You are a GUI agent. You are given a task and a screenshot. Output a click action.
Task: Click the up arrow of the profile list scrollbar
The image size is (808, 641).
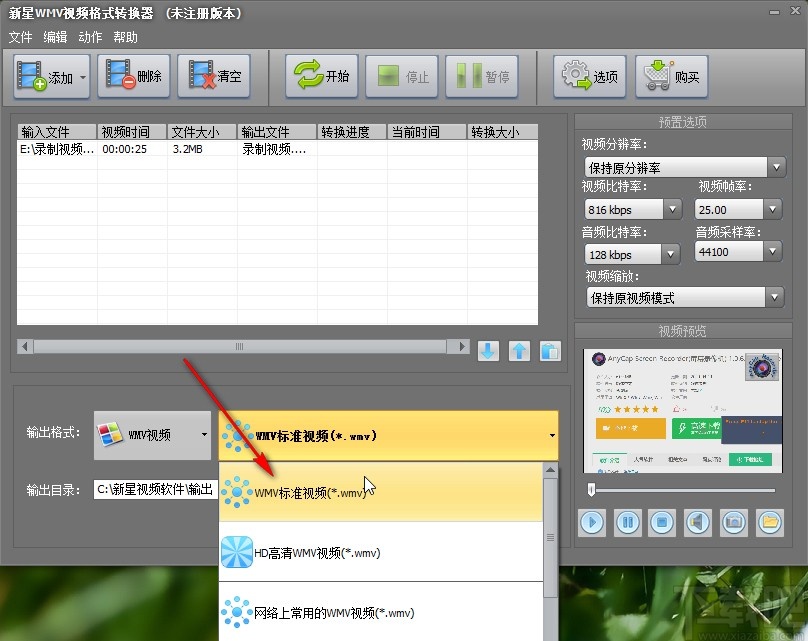[550, 470]
